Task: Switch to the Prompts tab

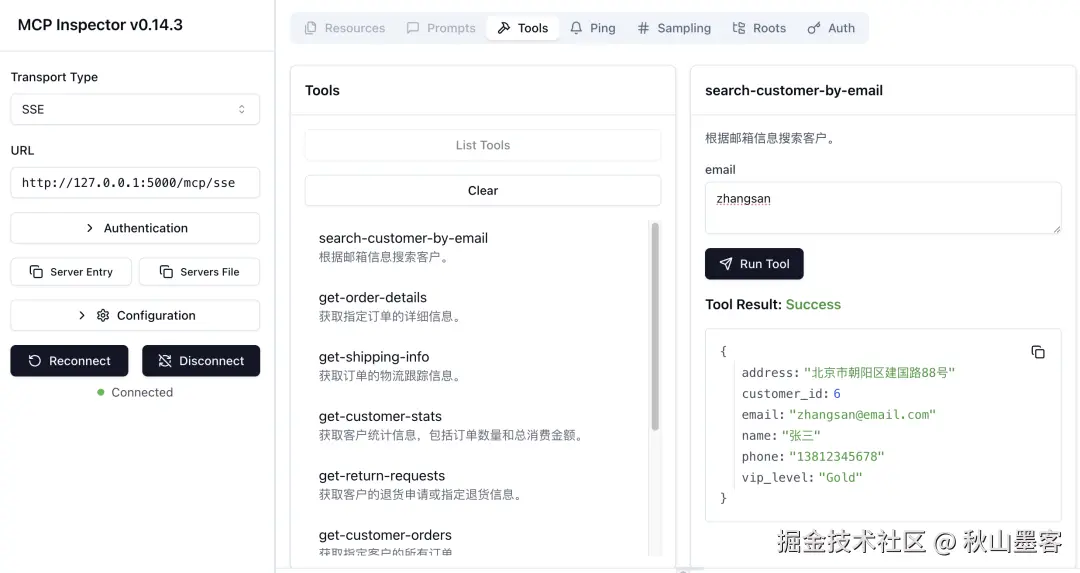Action: [x=441, y=28]
